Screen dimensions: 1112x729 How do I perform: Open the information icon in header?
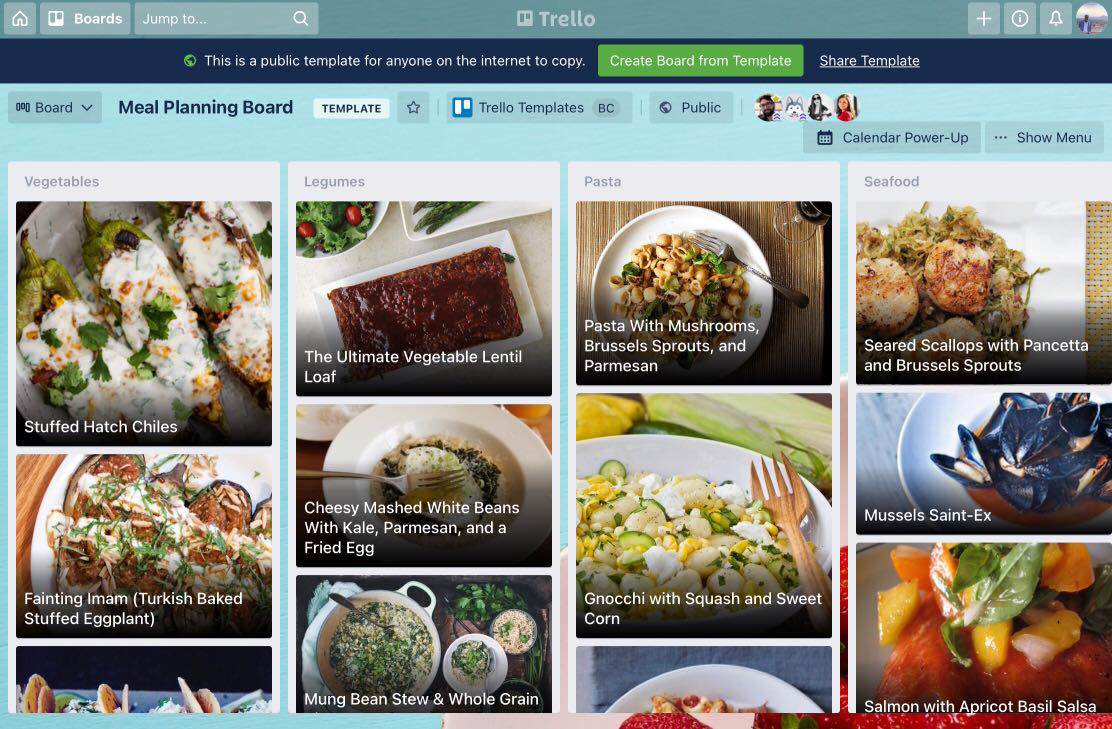[x=1020, y=18]
